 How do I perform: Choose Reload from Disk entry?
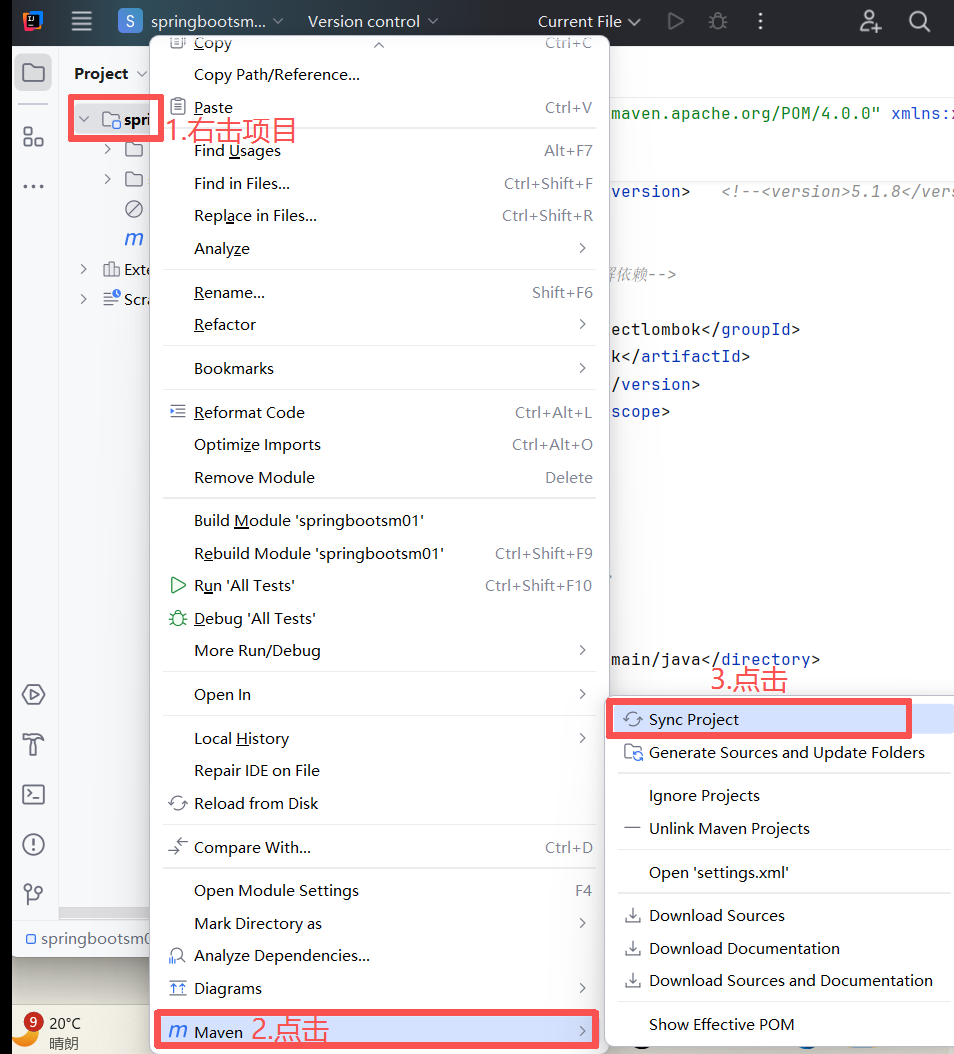pos(379,803)
